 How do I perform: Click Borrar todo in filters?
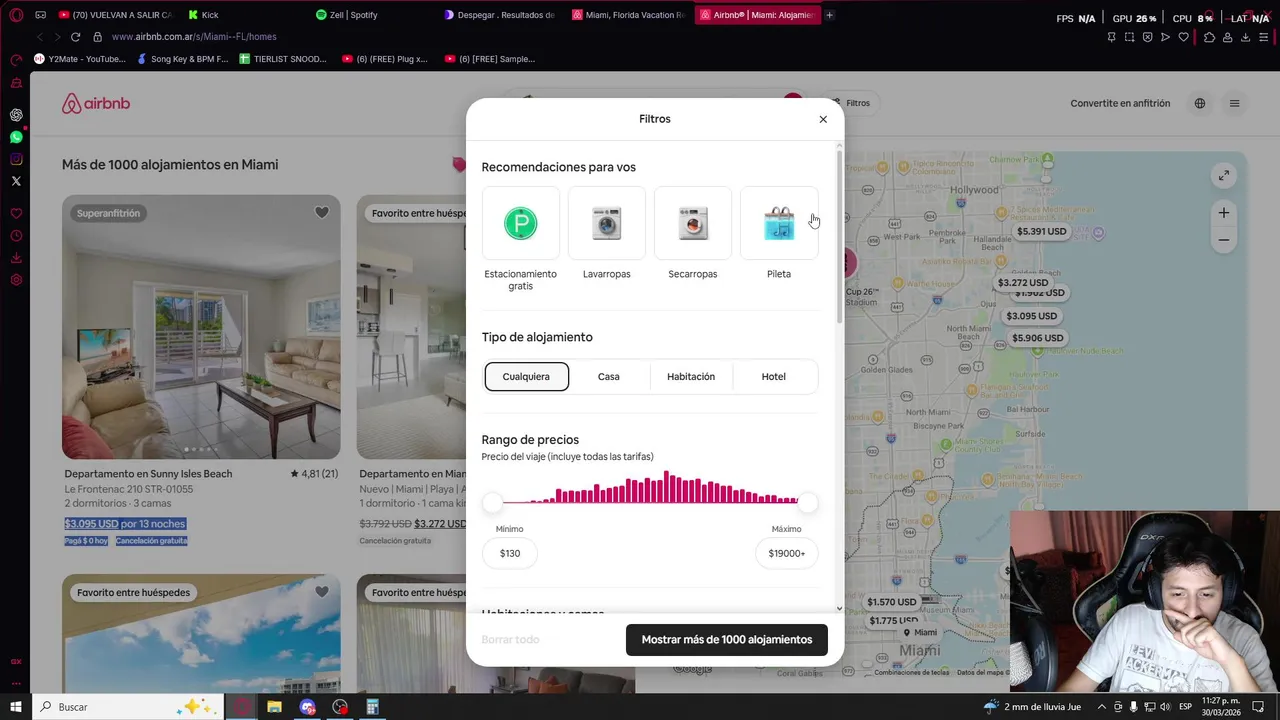(510, 640)
